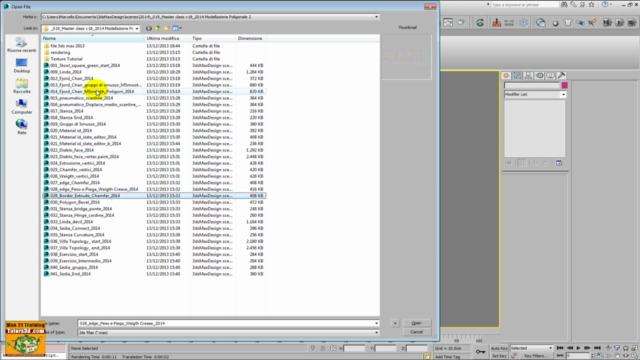Open the Selected key filter dropdown
This screenshot has height=360, width=640.
click(x=531, y=348)
